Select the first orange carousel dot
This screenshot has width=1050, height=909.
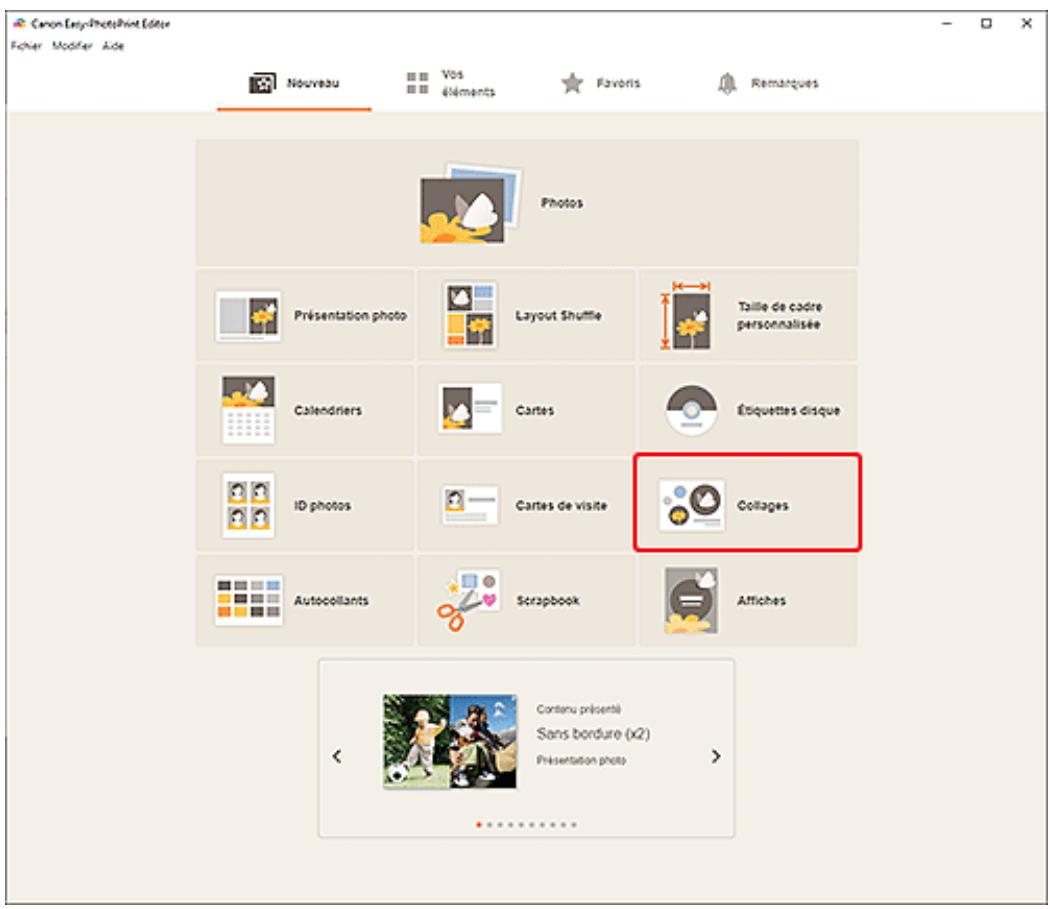(479, 825)
